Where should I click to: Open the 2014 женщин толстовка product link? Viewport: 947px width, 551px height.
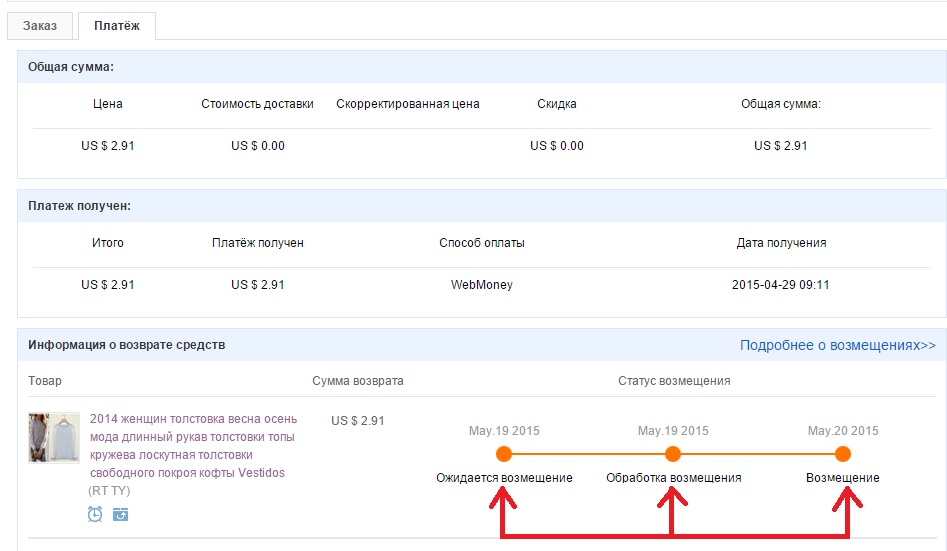tap(193, 446)
